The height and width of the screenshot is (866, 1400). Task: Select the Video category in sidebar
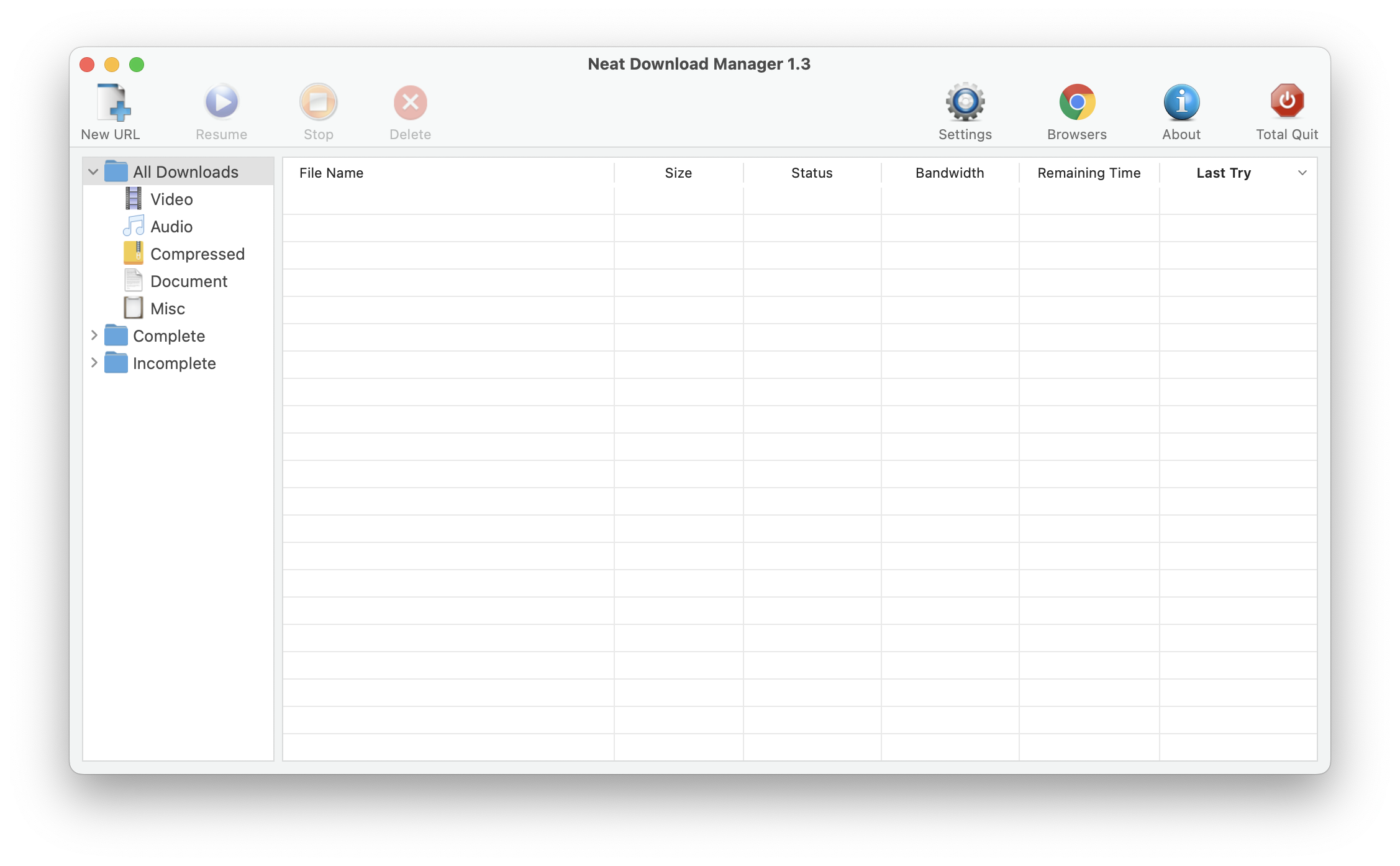[171, 199]
